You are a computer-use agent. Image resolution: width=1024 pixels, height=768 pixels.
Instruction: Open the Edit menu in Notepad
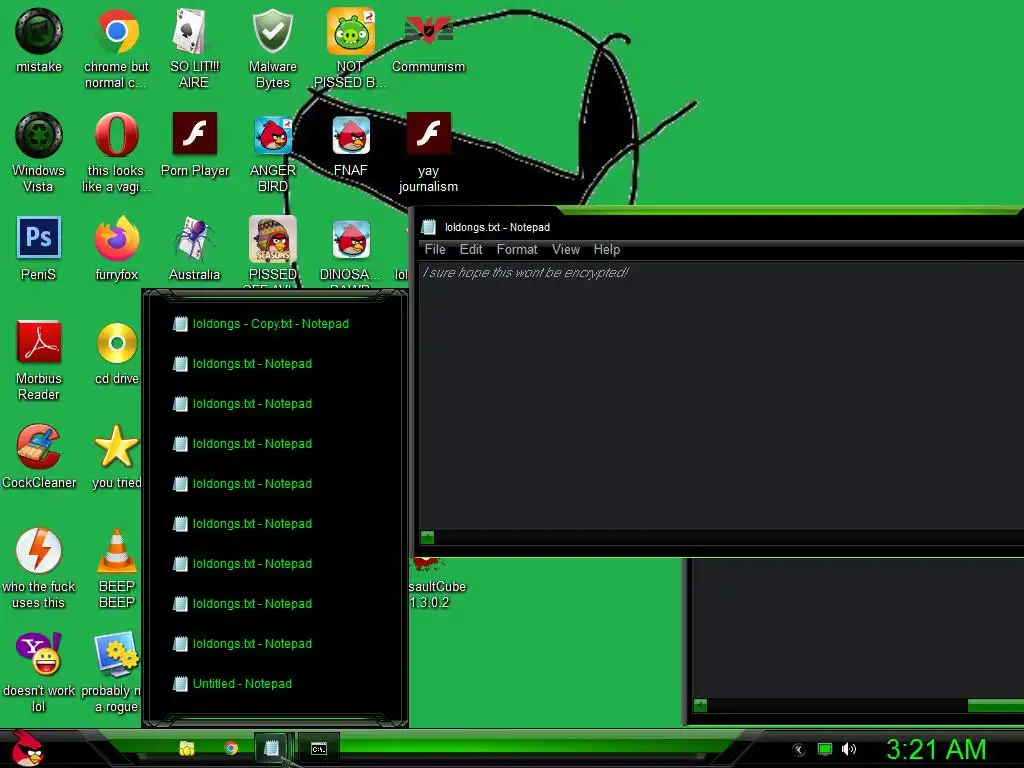point(471,249)
